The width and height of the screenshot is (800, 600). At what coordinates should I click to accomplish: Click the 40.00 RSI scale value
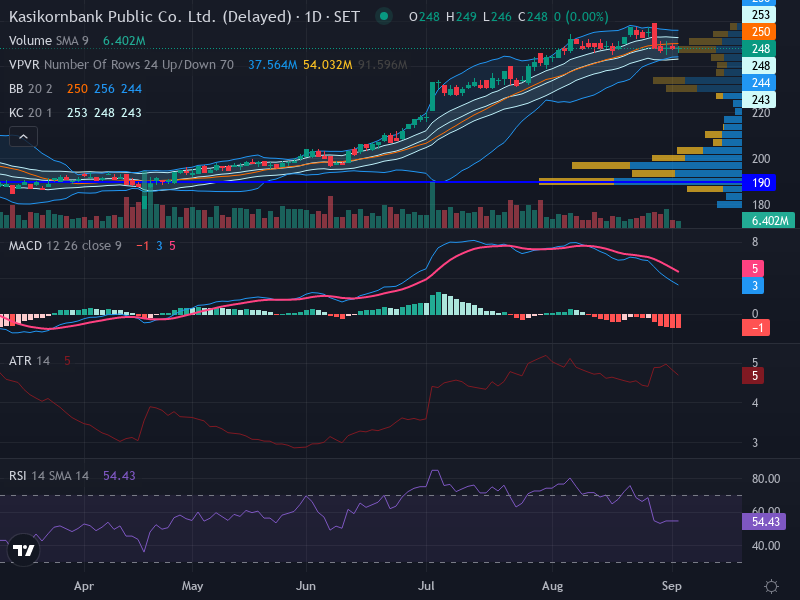coord(766,546)
